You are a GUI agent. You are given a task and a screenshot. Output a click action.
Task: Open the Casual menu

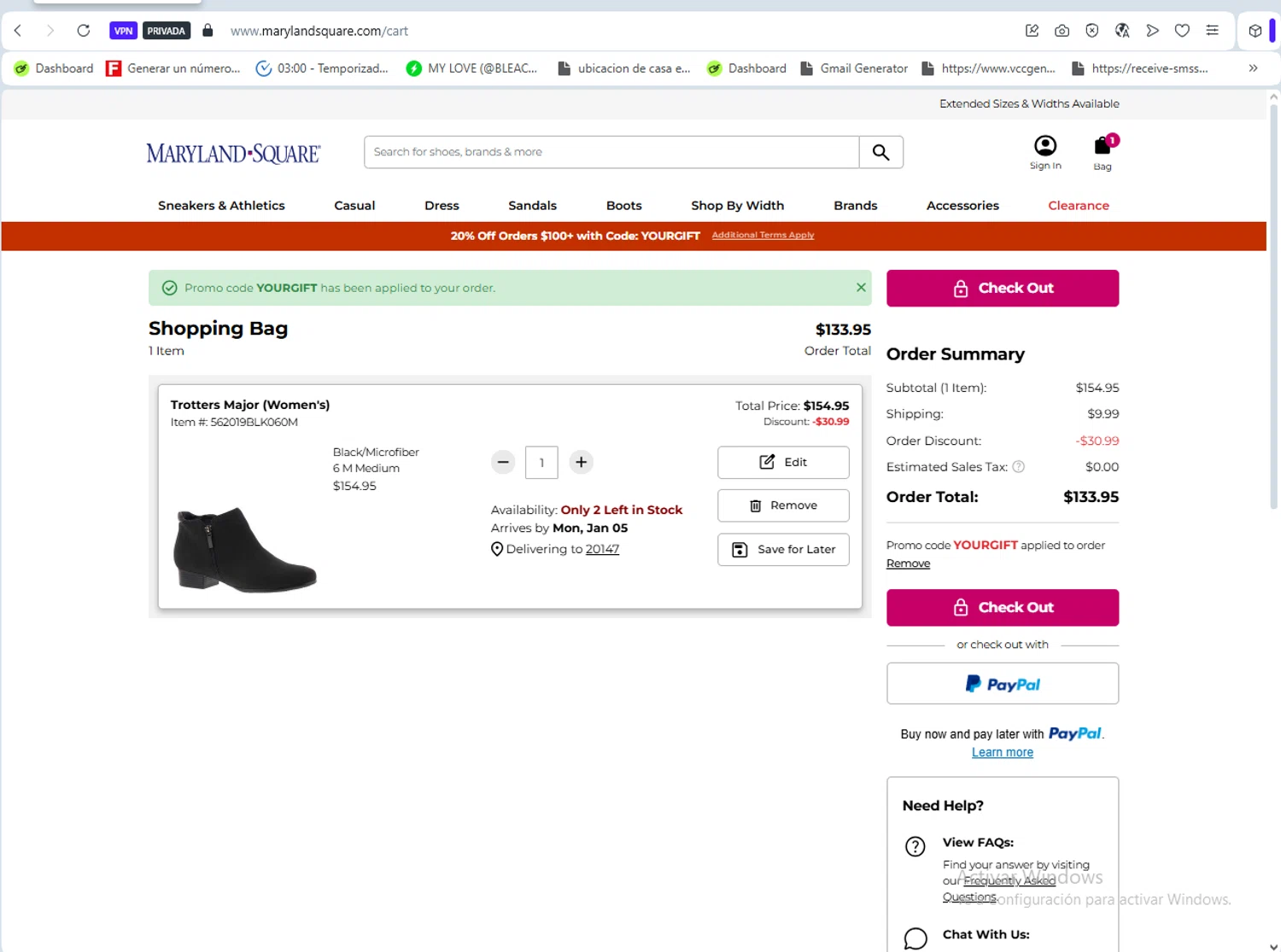click(x=354, y=206)
